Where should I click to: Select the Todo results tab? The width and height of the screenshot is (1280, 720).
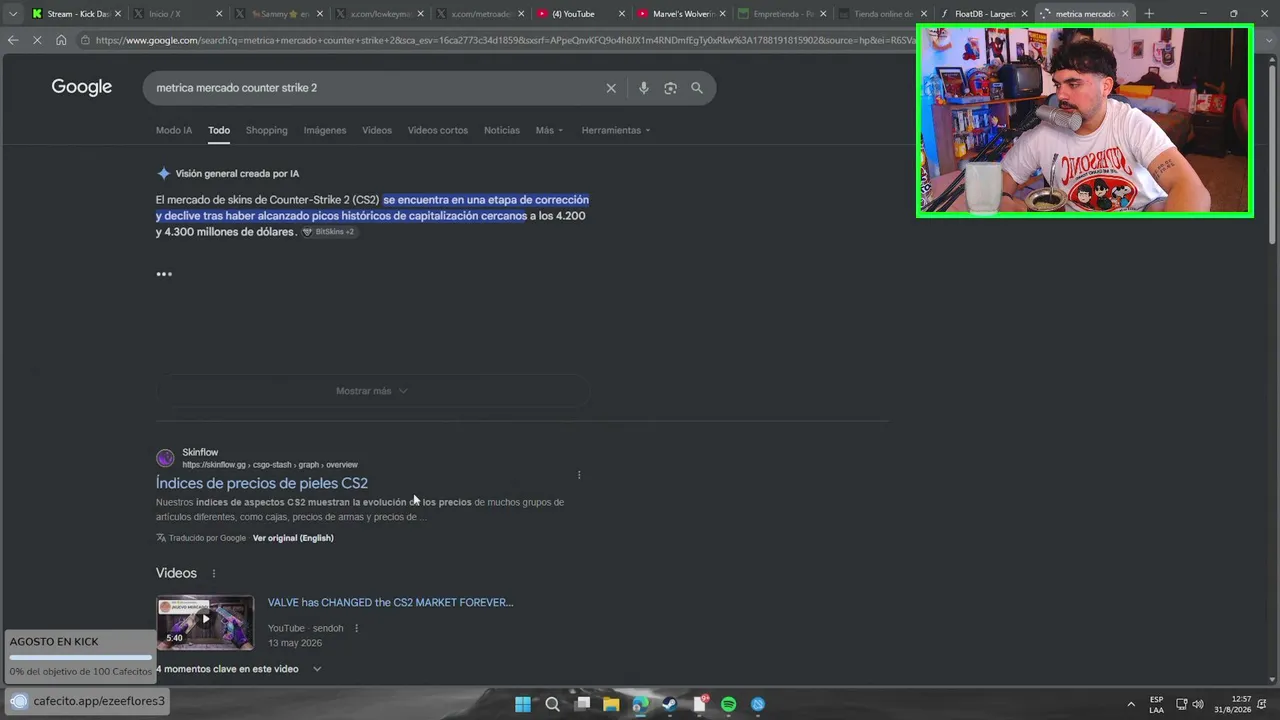[219, 130]
